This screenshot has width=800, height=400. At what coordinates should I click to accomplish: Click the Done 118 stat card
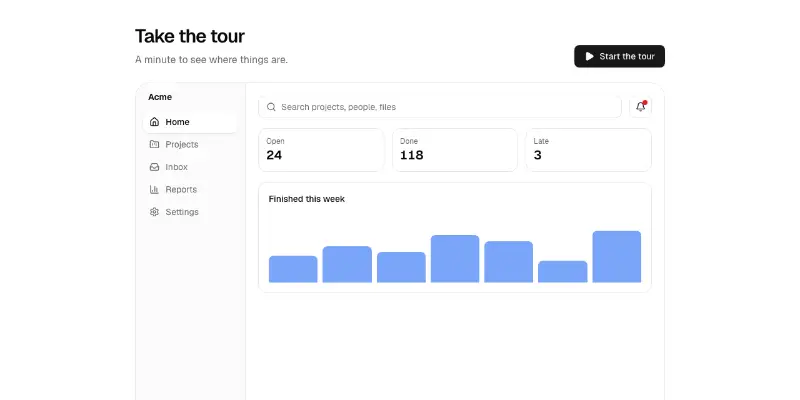(x=455, y=150)
